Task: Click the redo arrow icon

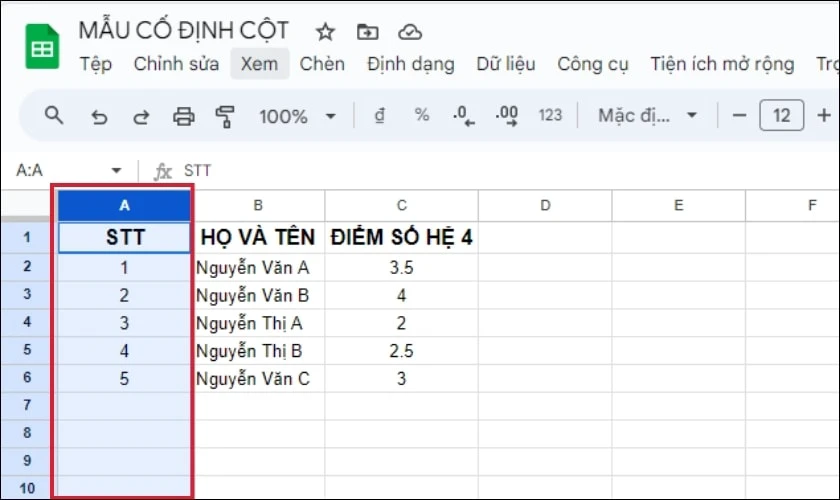Action: click(x=141, y=116)
